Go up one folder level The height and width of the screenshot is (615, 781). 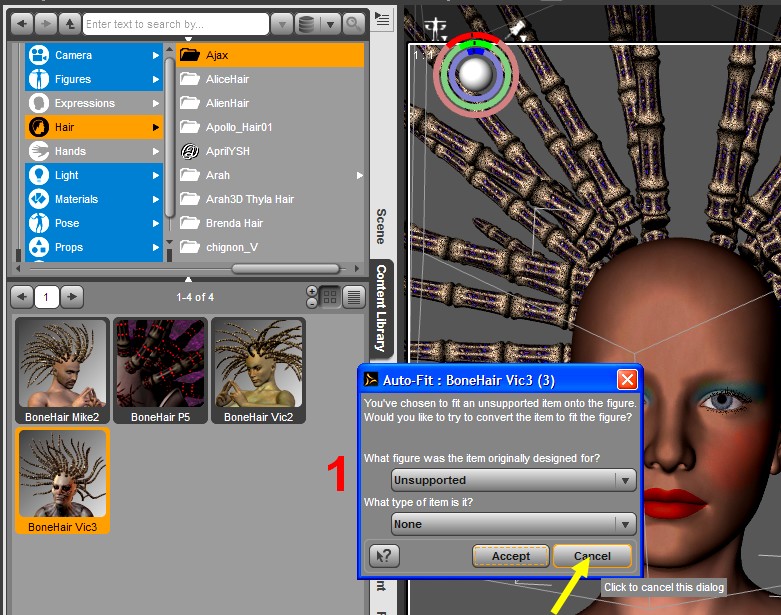click(x=70, y=24)
